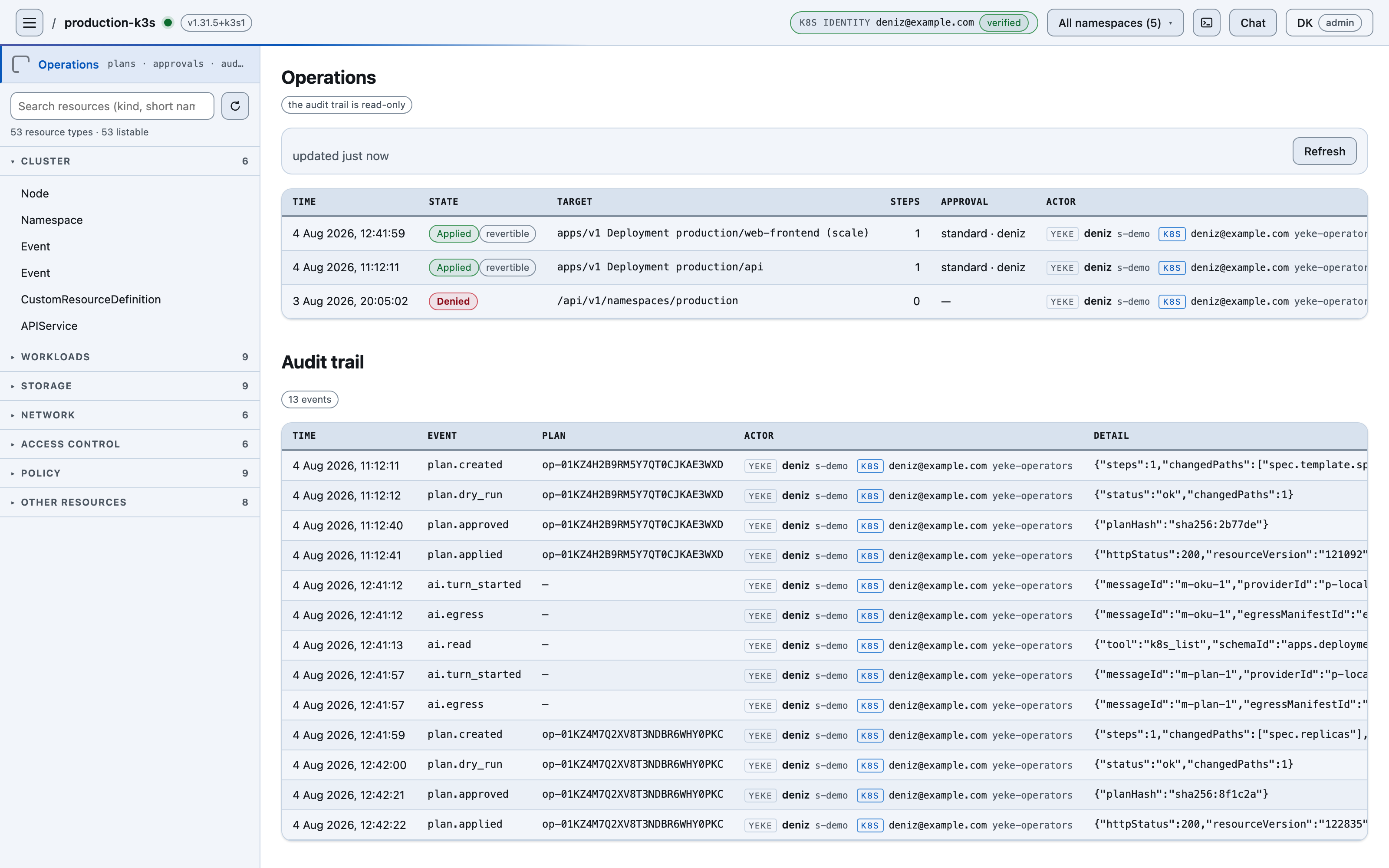Viewport: 1389px width, 868px height.
Task: Expand the POLICY section
Action: (x=130, y=473)
